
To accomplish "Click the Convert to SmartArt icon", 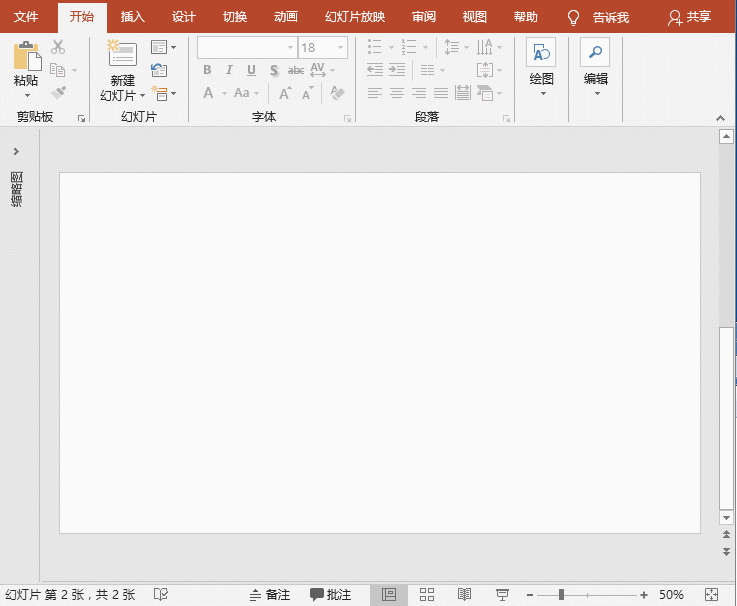I will tap(485, 93).
